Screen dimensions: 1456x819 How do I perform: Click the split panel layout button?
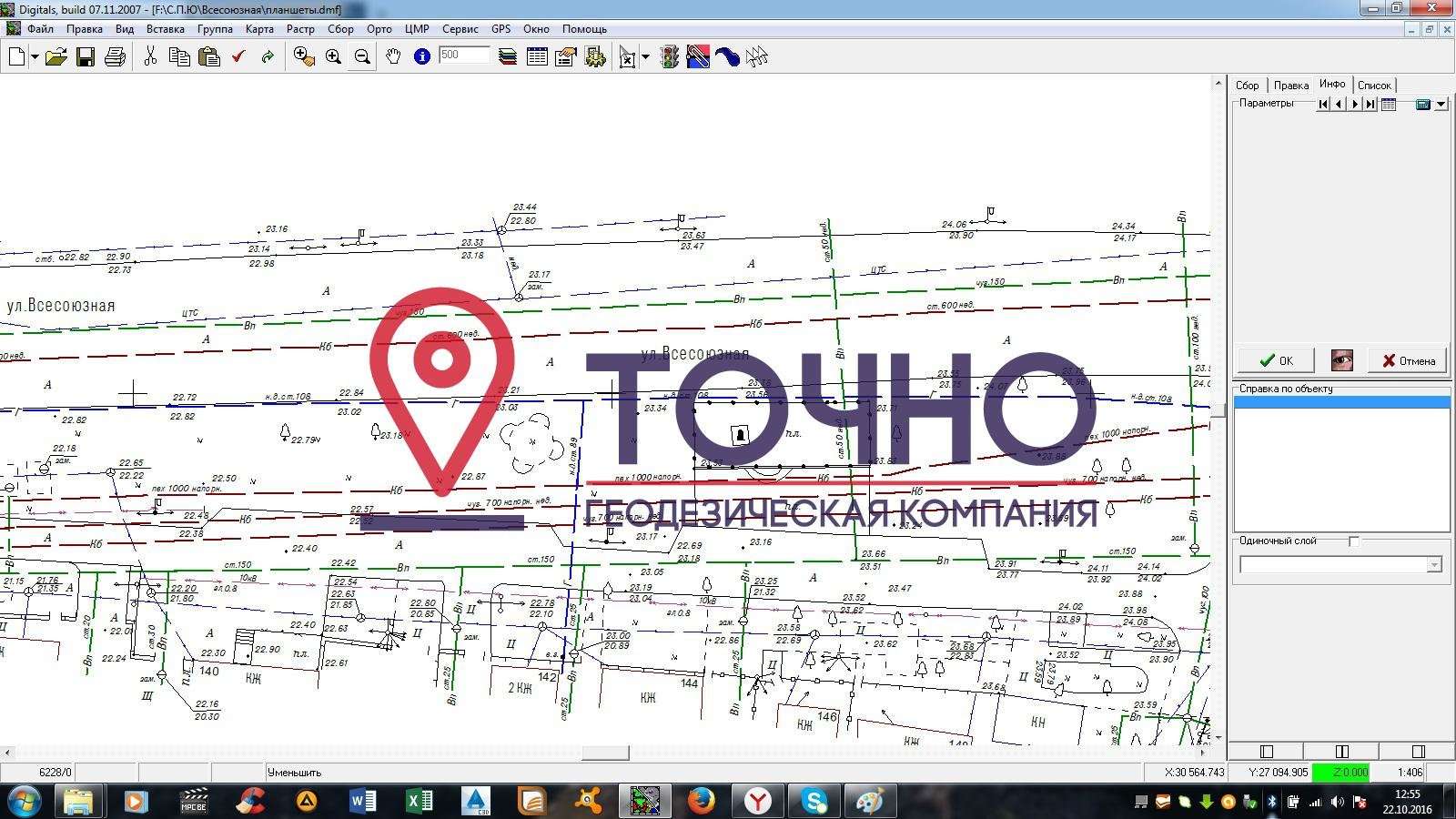(1341, 751)
